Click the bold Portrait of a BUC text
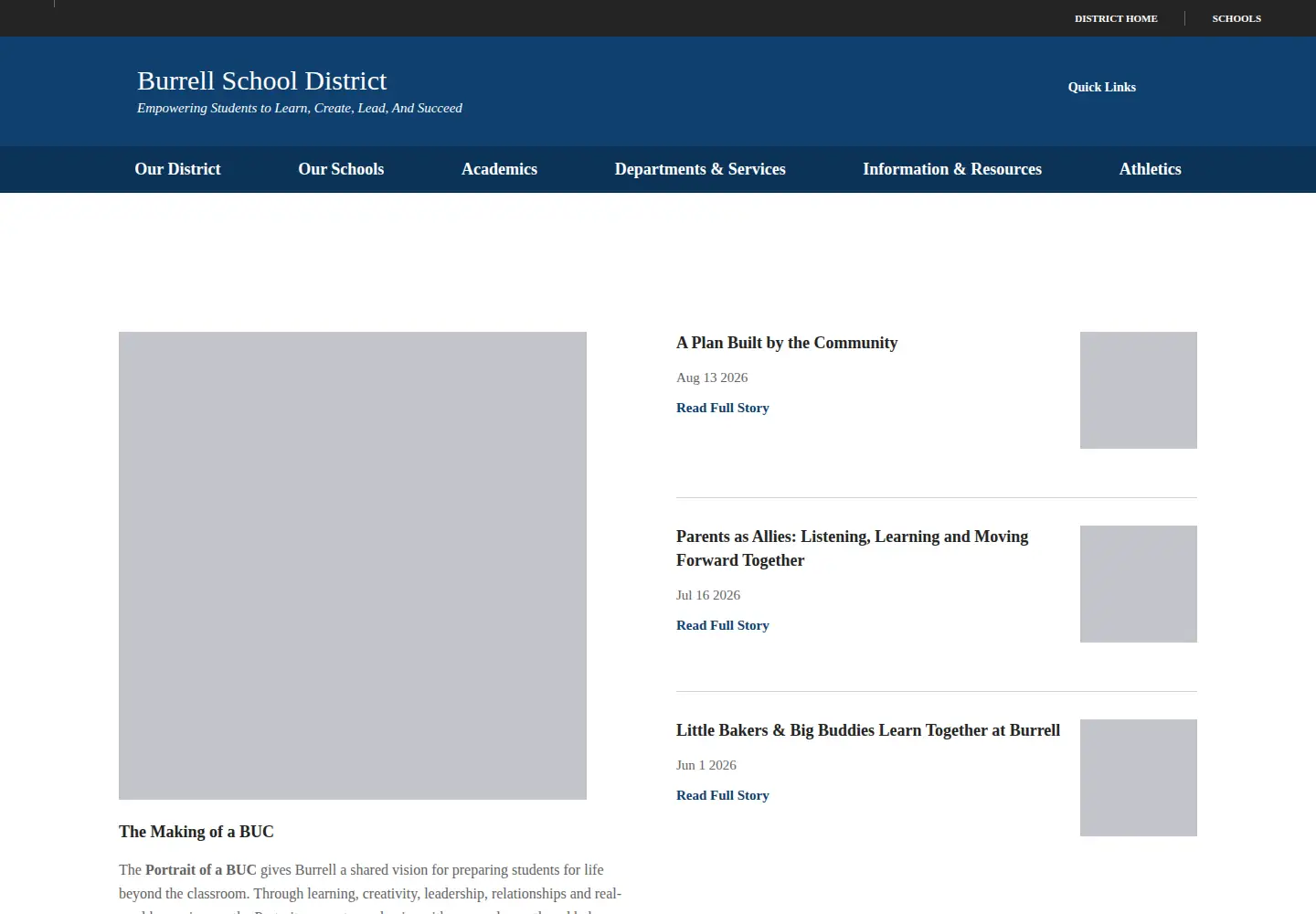Image resolution: width=1316 pixels, height=914 pixels. pyautogui.click(x=201, y=870)
